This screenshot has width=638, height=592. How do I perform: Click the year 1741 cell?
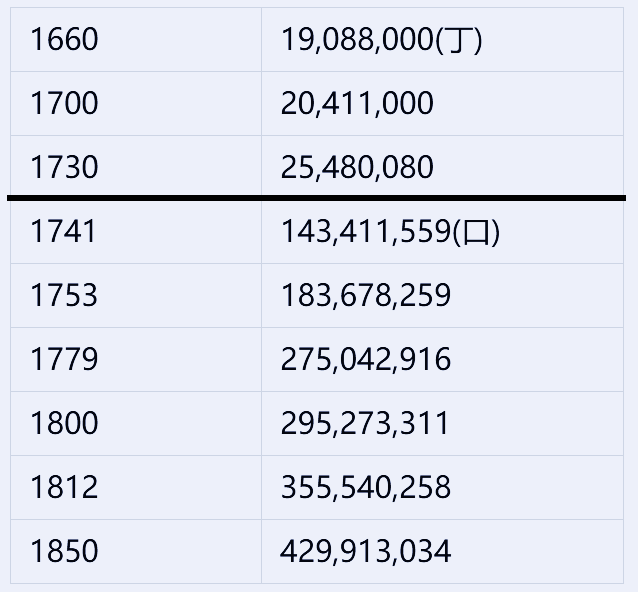pyautogui.click(x=136, y=232)
